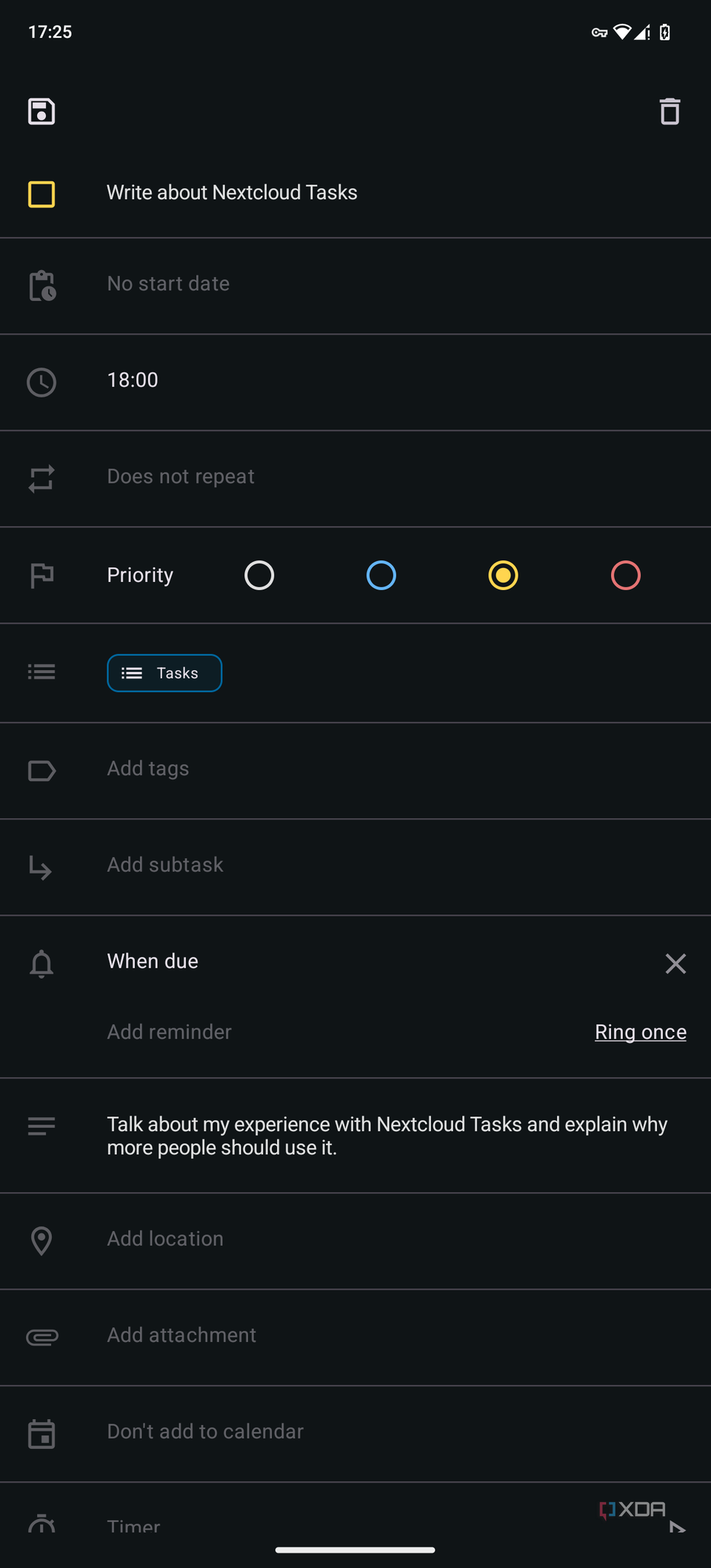The height and width of the screenshot is (1568, 711).
Task: Change the 18:00 due time
Action: (x=133, y=381)
